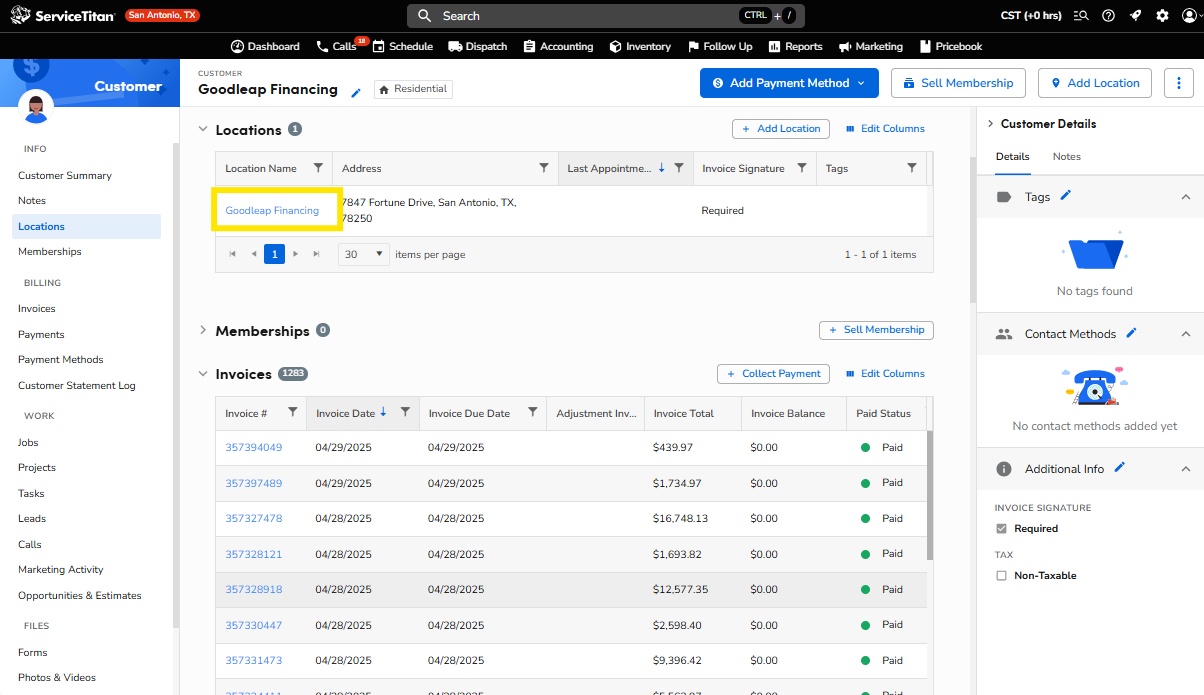Viewport: 1204px width, 695px height.
Task: Expand the Memberships section
Action: click(203, 330)
